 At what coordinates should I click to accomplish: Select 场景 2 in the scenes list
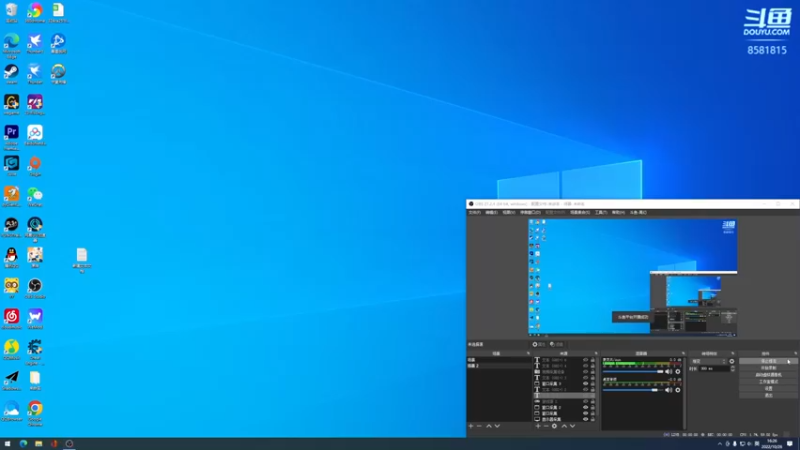pos(498,366)
